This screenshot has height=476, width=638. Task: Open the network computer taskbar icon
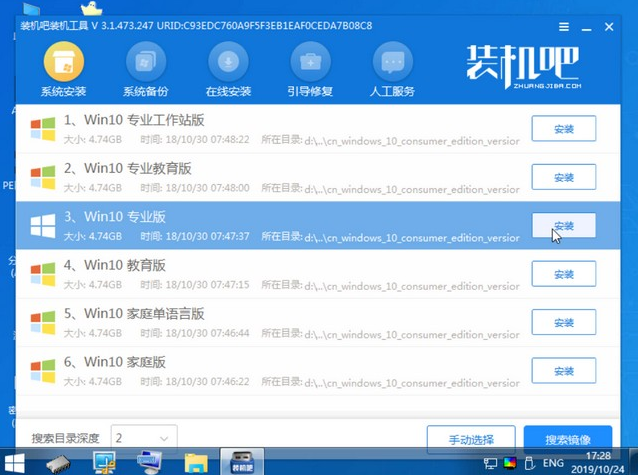tap(149, 463)
